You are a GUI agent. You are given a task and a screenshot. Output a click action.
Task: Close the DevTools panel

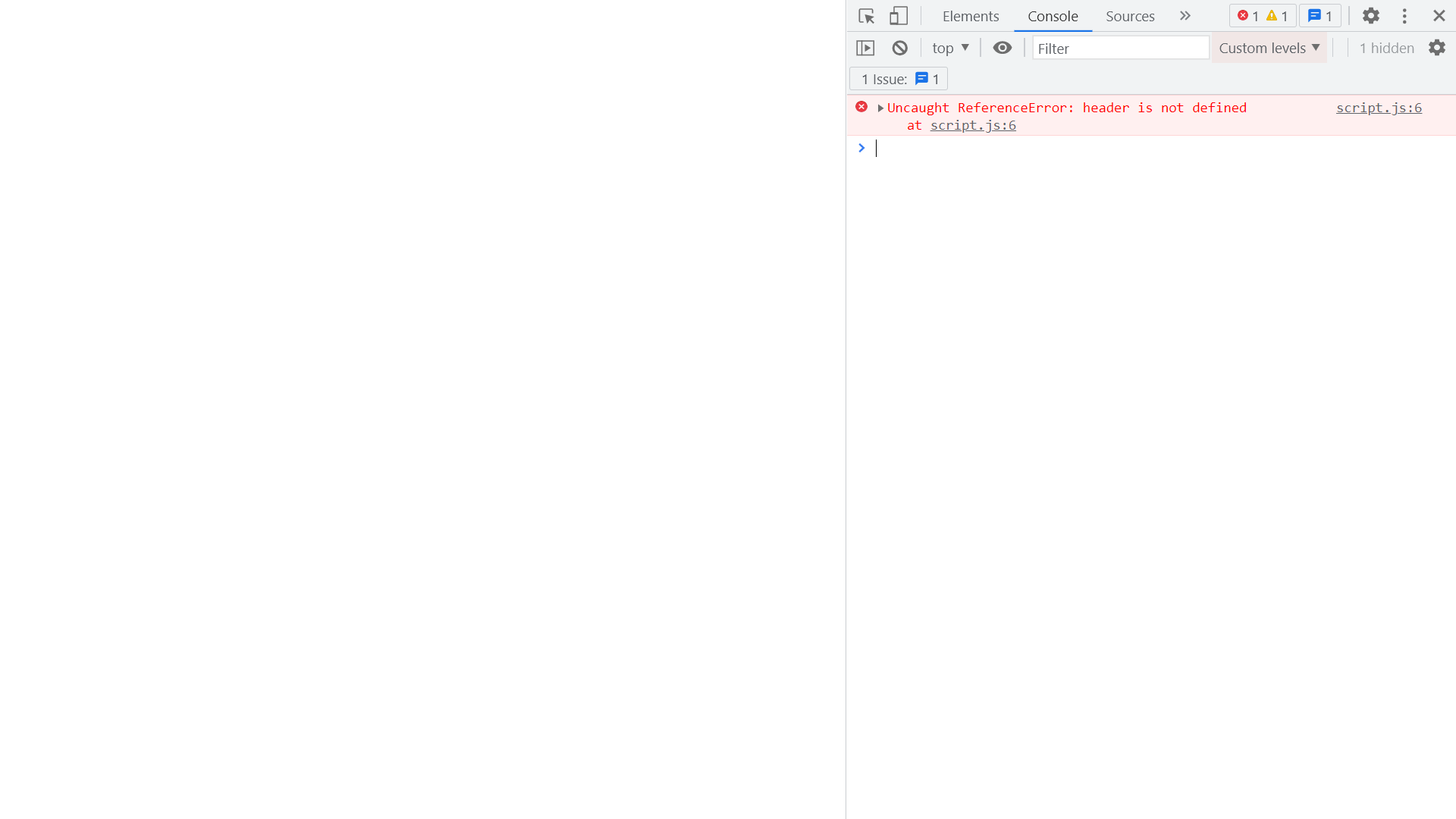[x=1439, y=16]
